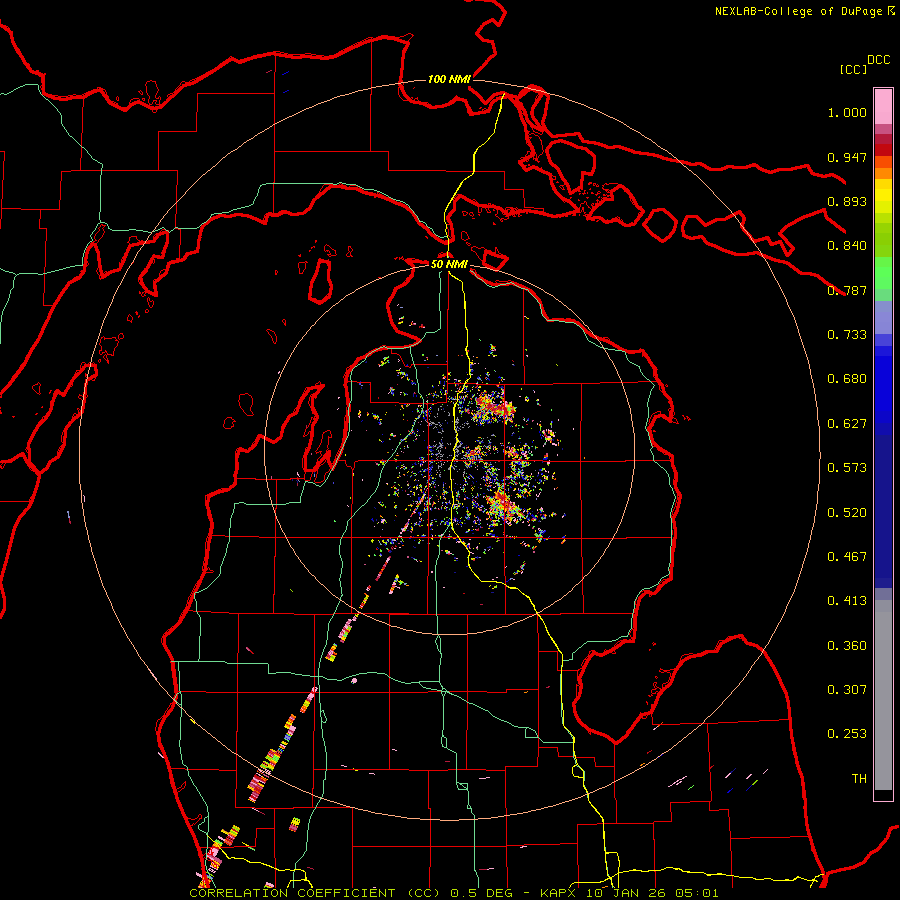Click the 05:01 timestamp
Screen dimensions: 900x900
click(x=695, y=893)
